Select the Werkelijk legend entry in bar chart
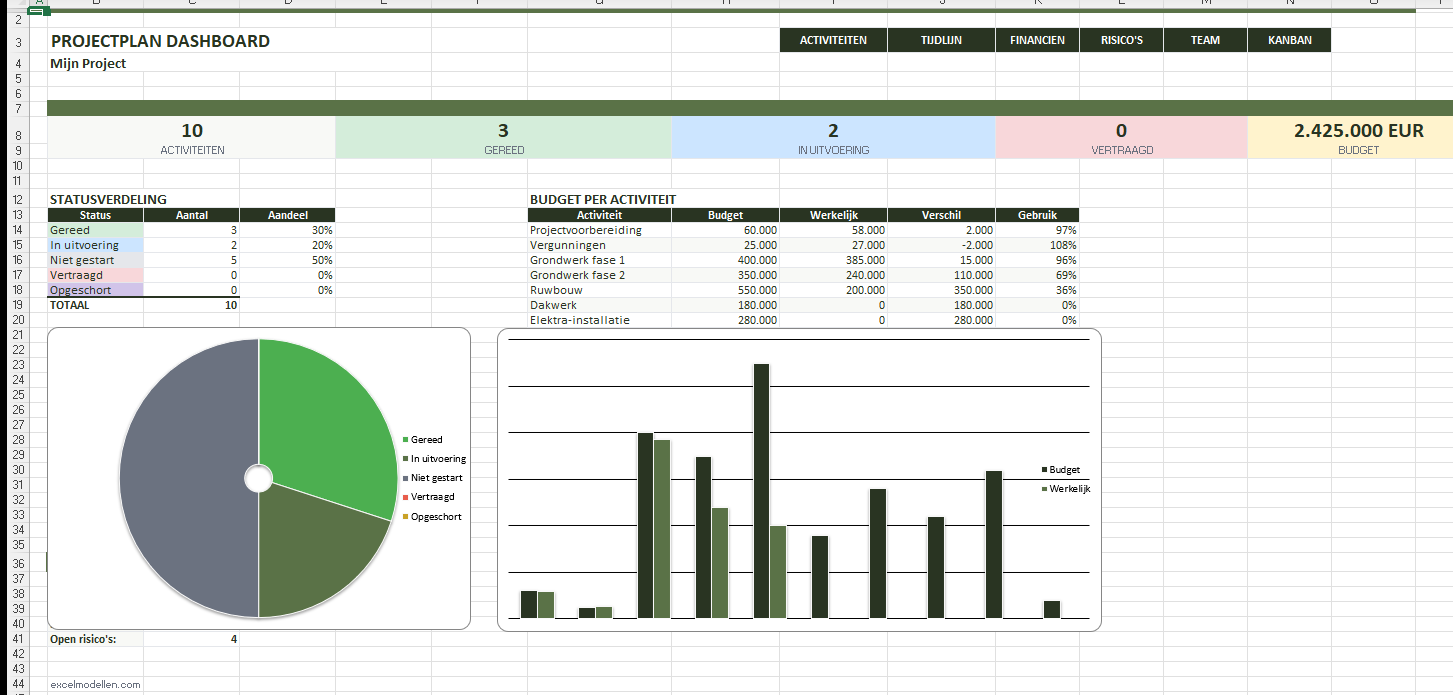 point(1069,489)
